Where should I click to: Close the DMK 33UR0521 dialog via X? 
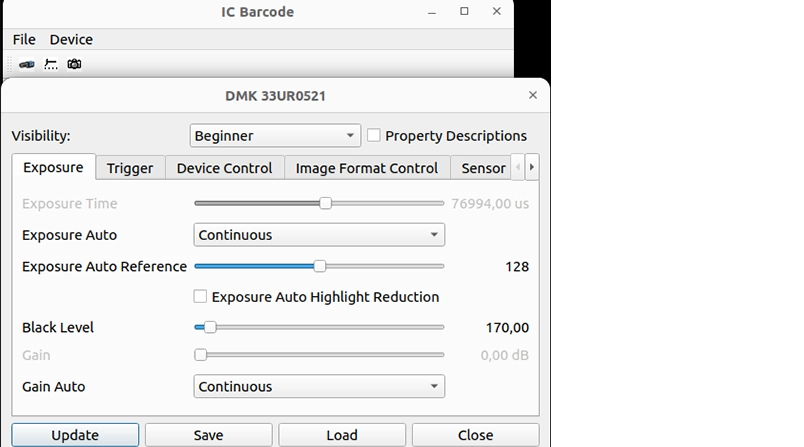point(532,96)
